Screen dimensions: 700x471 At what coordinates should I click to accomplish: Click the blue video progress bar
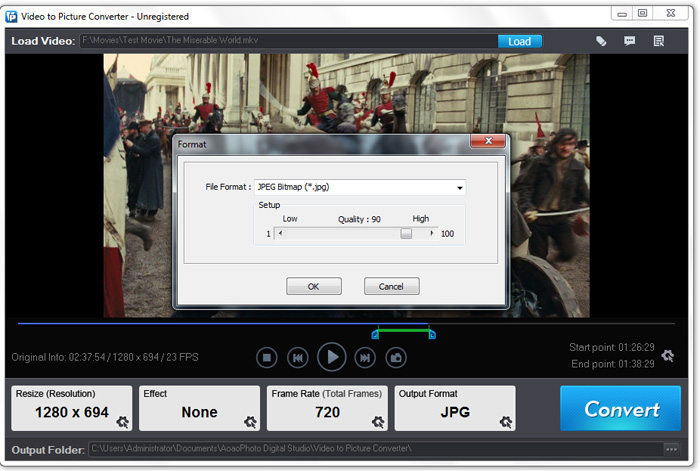click(223, 323)
